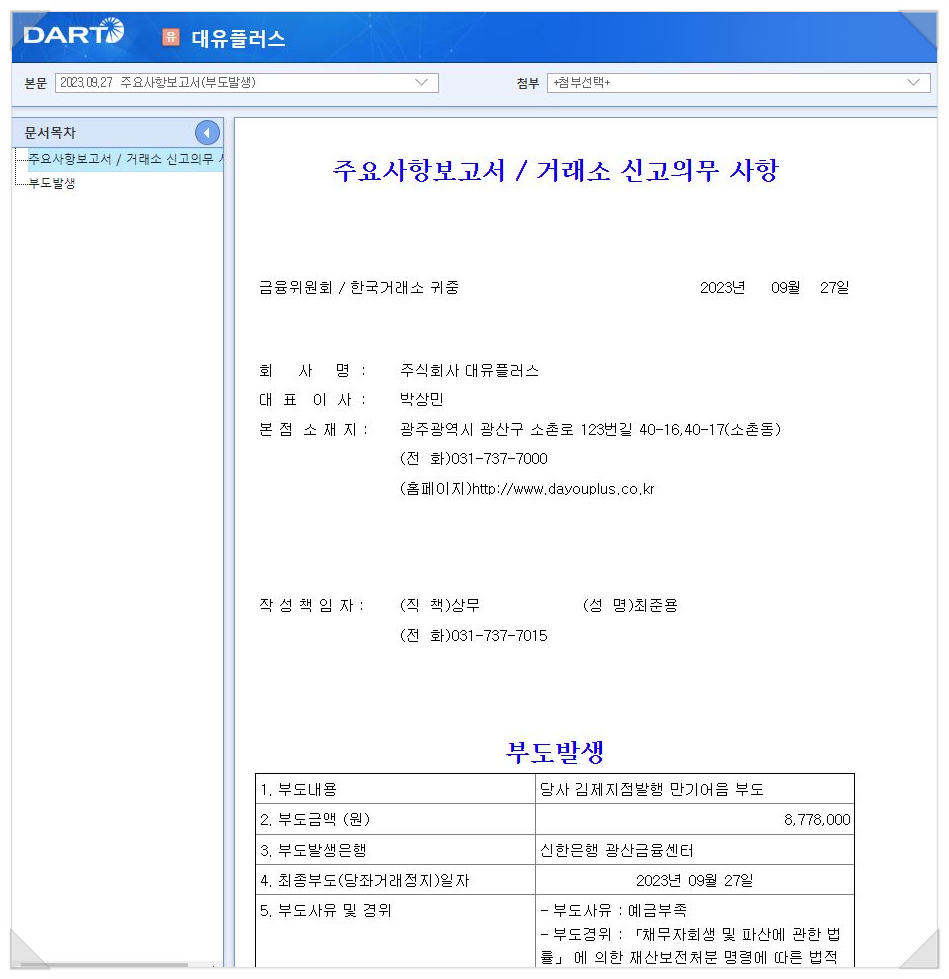Click table cell 5. 부도사유 및 경위
The width and height of the screenshot is (949, 979).
tap(395, 930)
